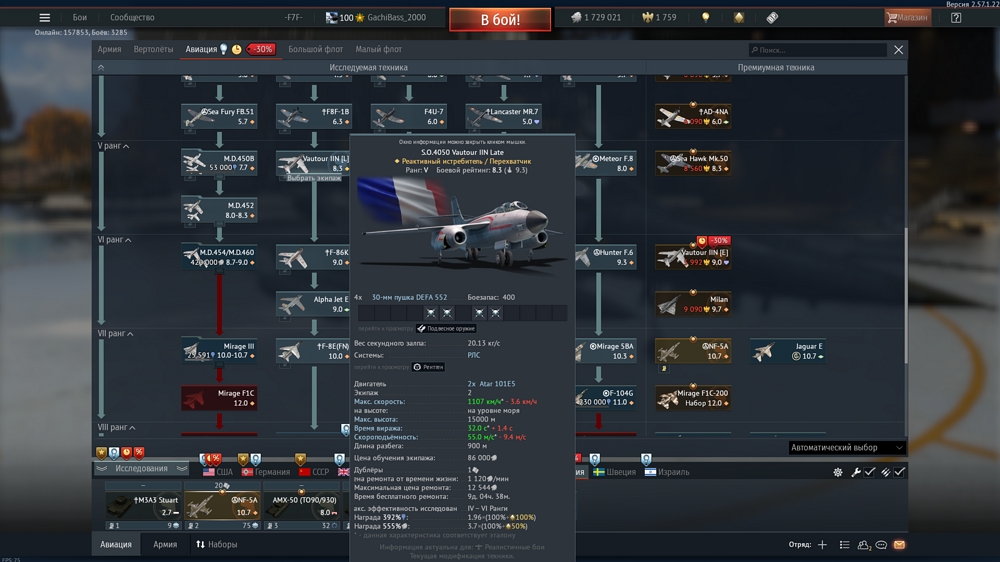Screen dimensions: 1000x562
Task: Select the Meteor F.8 aircraft
Action: click(x=606, y=163)
